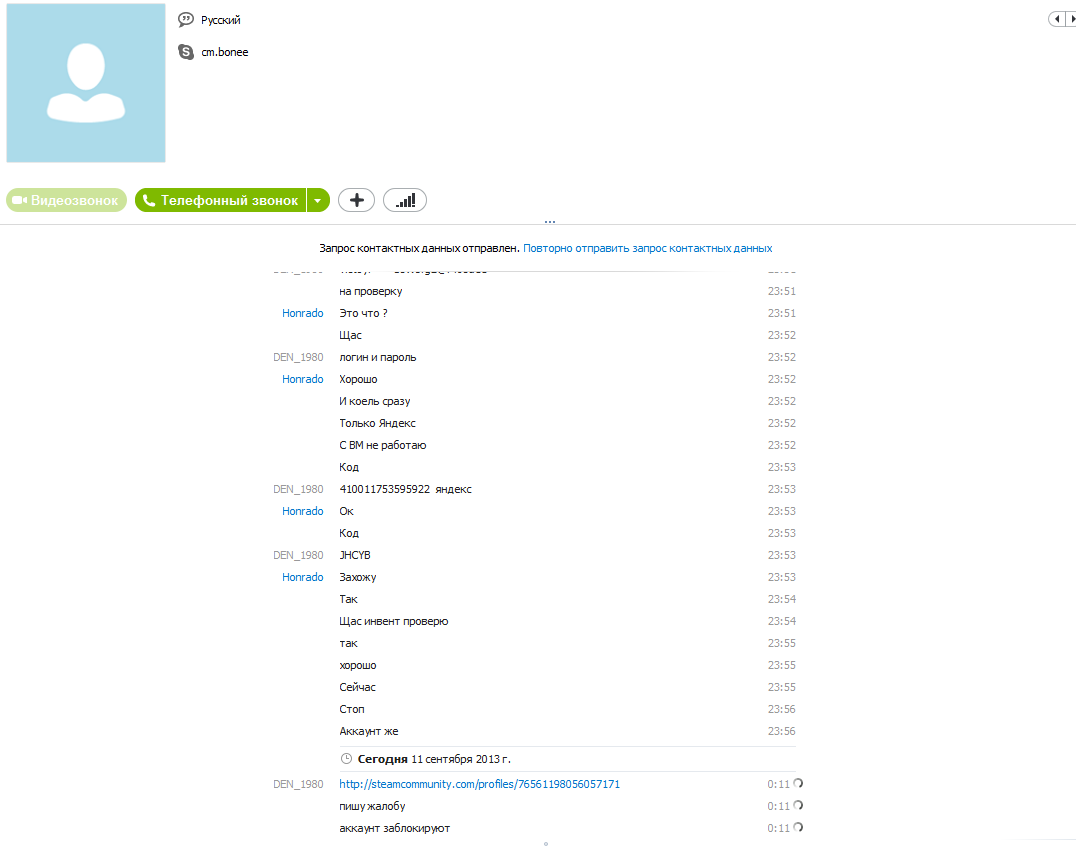Click the DEN_1980 name beside логин и пароль
1076x847 pixels.
[x=298, y=357]
